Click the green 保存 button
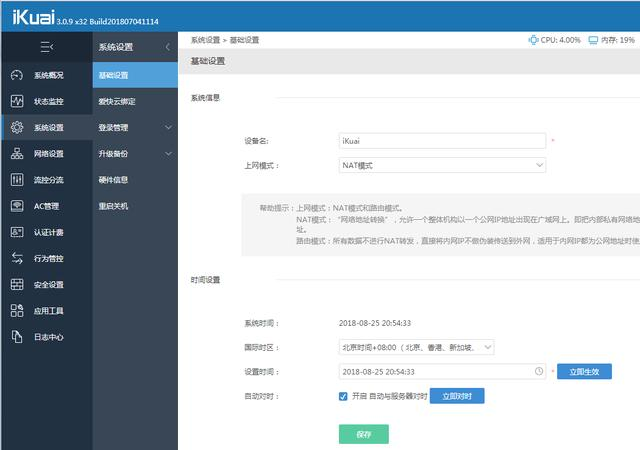Viewport: 640px width, 450px height. tap(364, 434)
